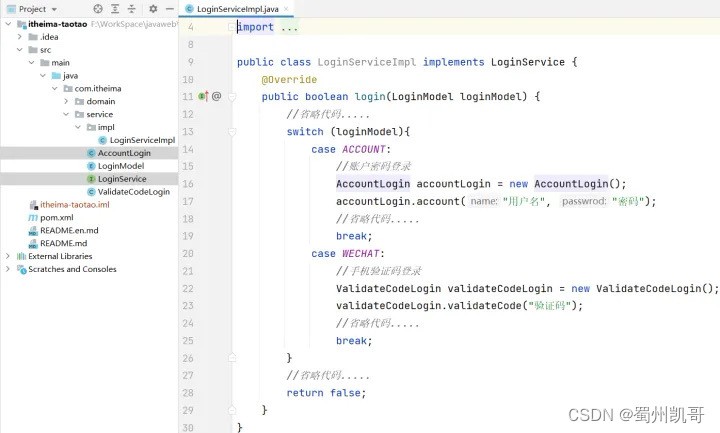
Task: Click the Collapse All icon in Project panel
Action: 133,9
